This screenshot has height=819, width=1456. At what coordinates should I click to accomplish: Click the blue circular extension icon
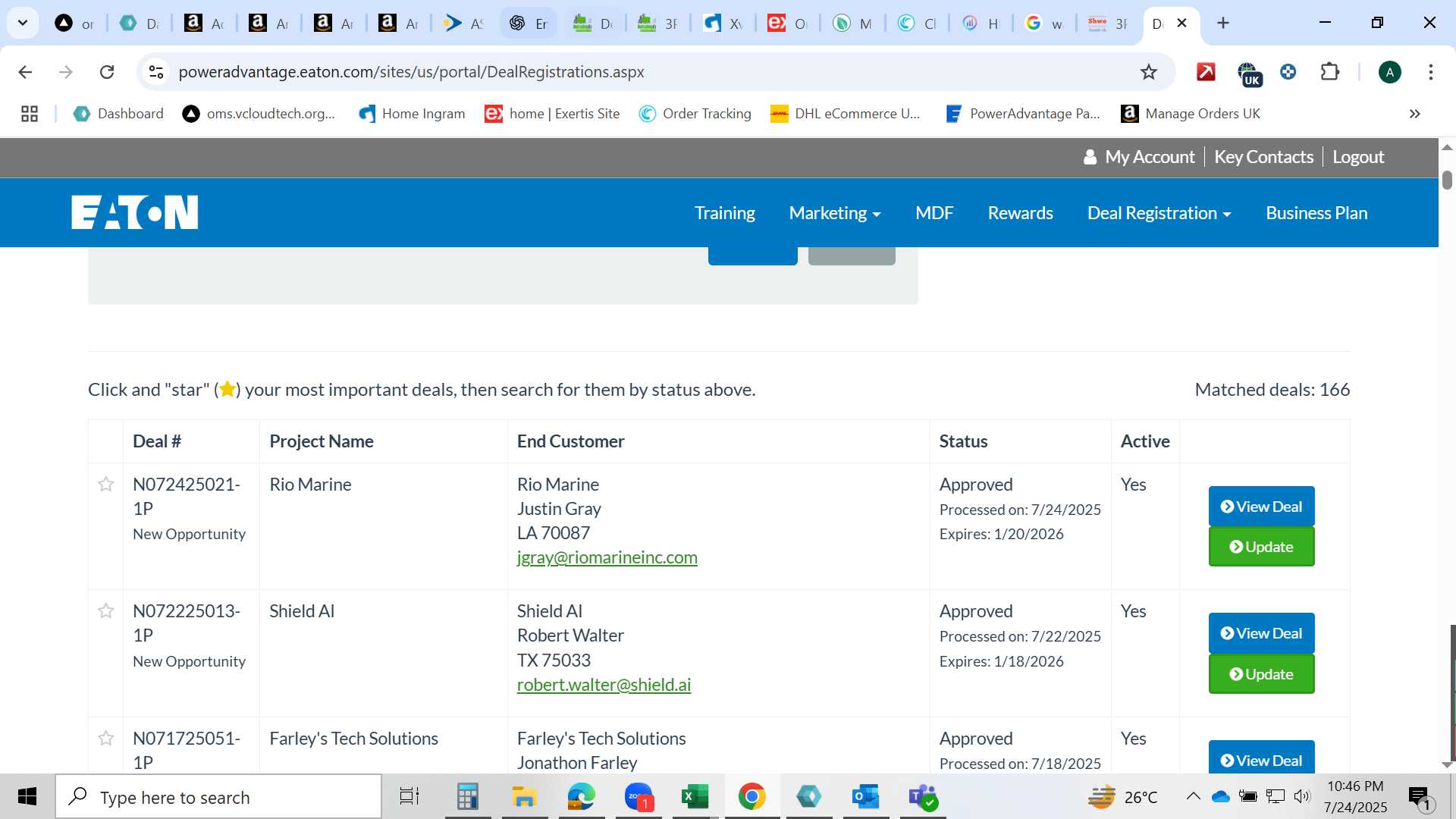1288,72
